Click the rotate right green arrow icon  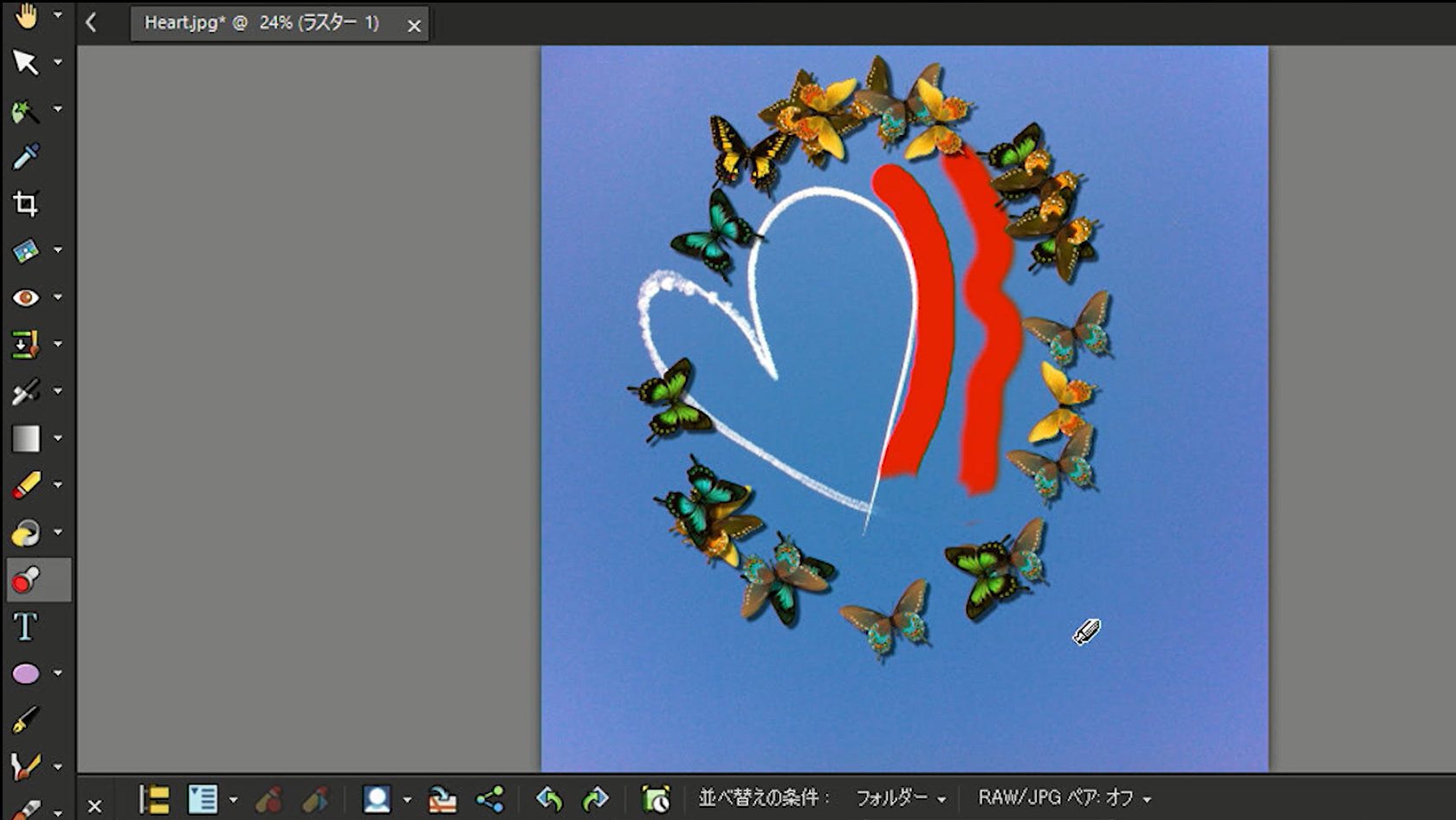click(595, 798)
